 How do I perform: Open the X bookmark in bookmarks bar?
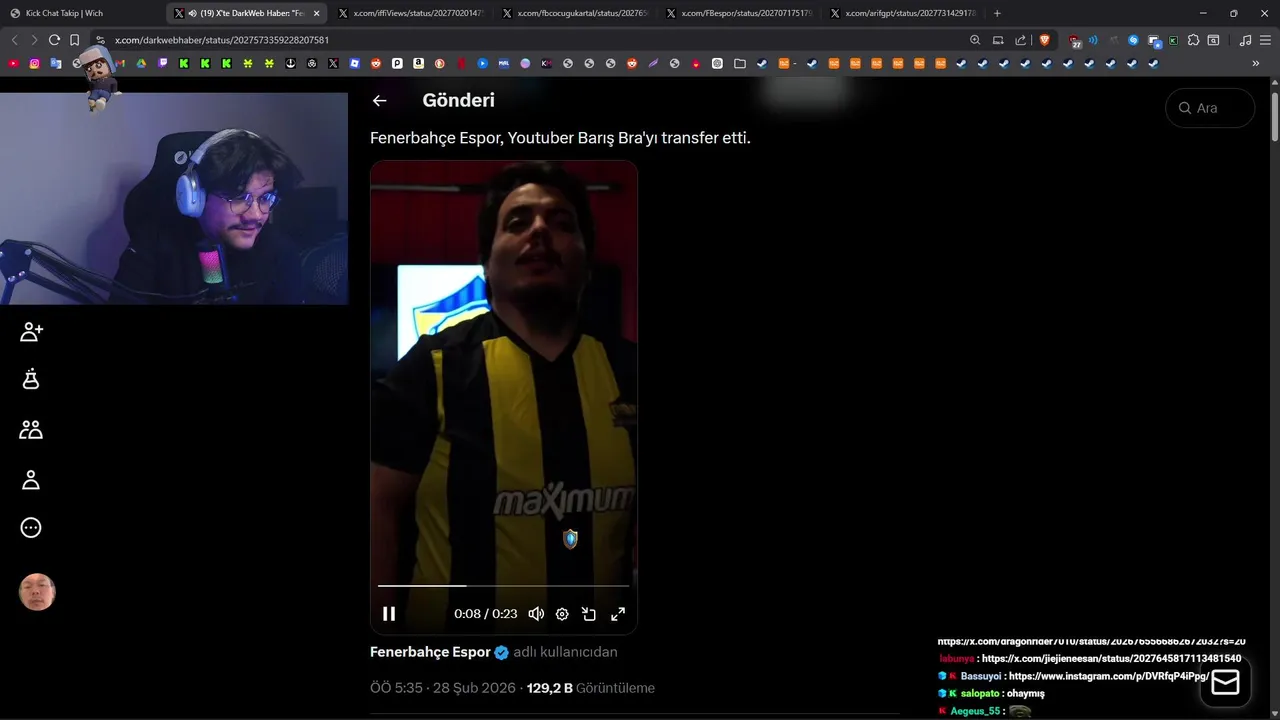(333, 63)
